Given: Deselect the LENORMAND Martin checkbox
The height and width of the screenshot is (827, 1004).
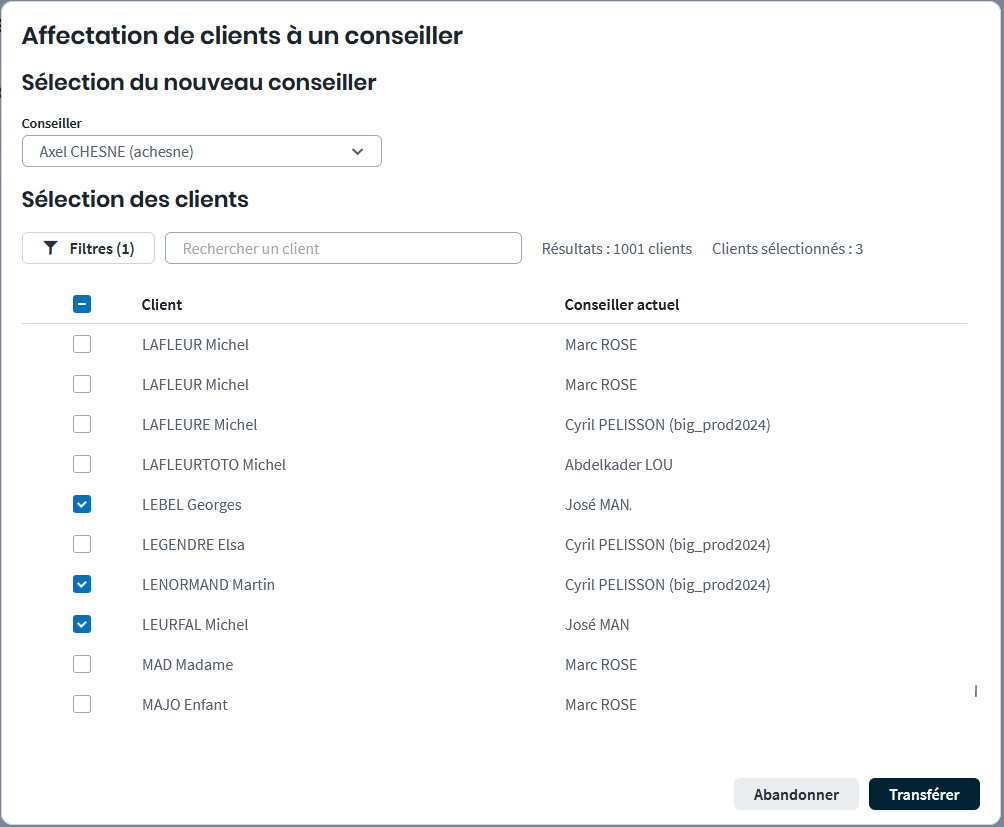Looking at the screenshot, I should [82, 584].
